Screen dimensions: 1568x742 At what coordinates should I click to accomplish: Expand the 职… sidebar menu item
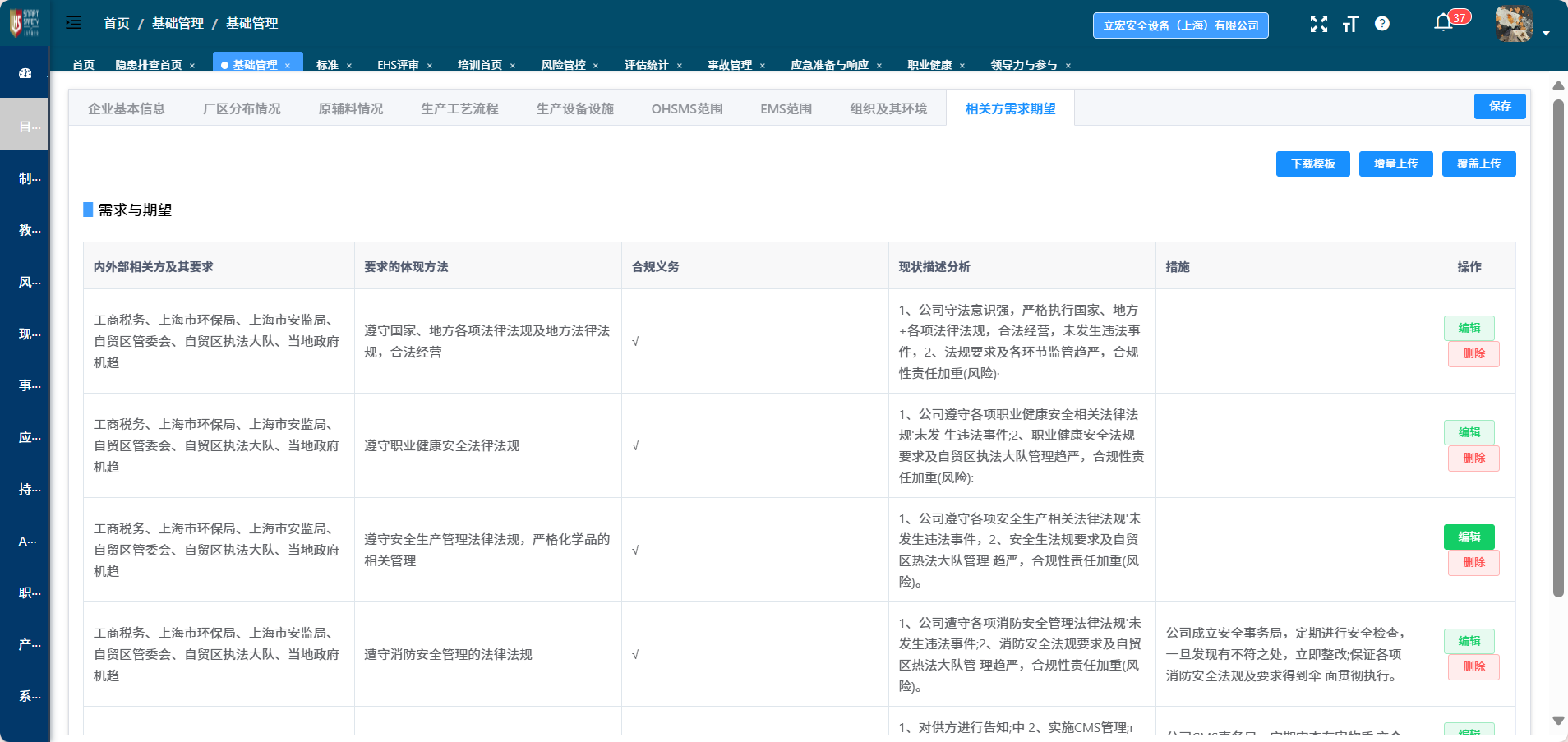pos(25,592)
